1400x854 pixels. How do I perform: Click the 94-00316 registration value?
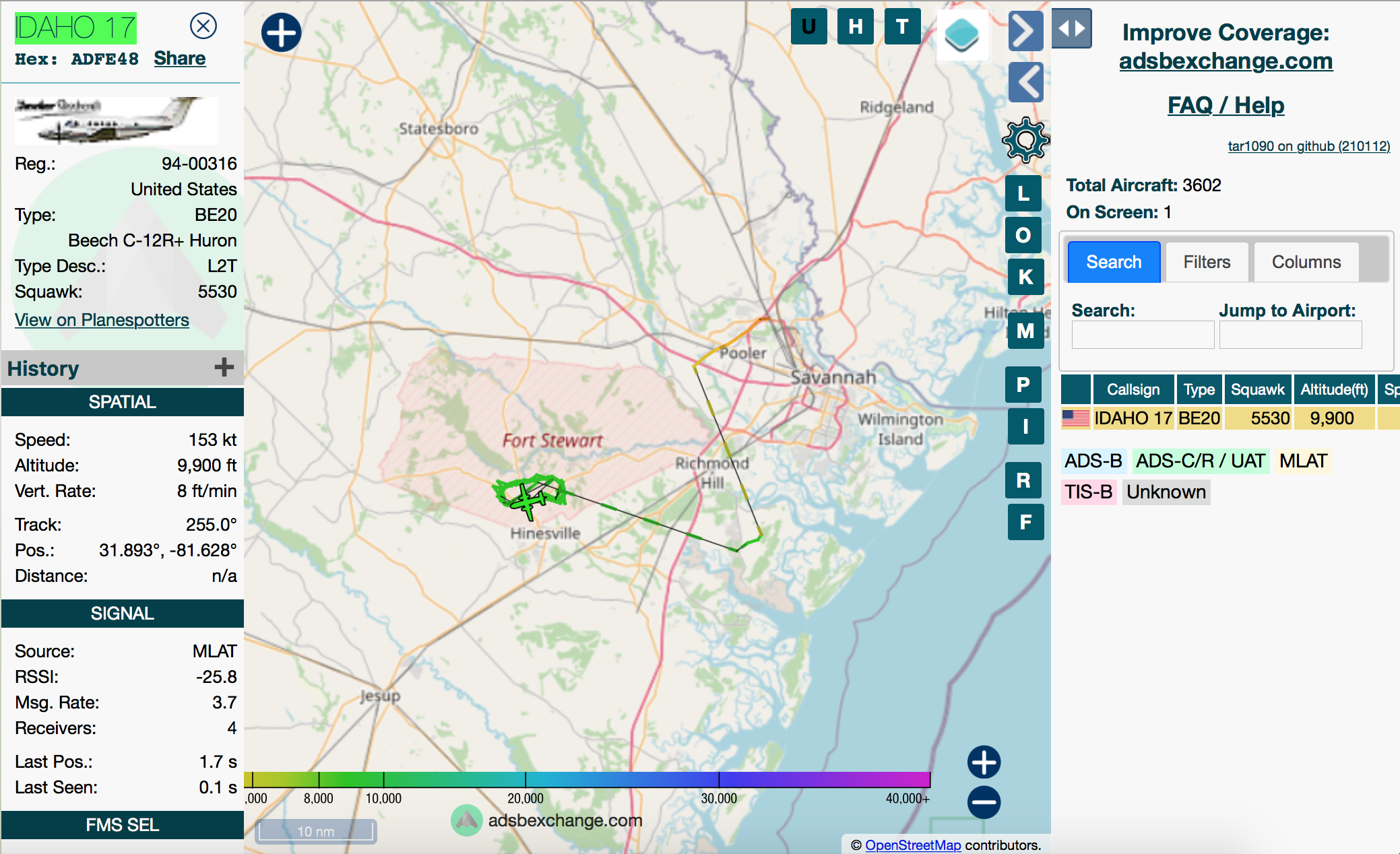coord(199,164)
